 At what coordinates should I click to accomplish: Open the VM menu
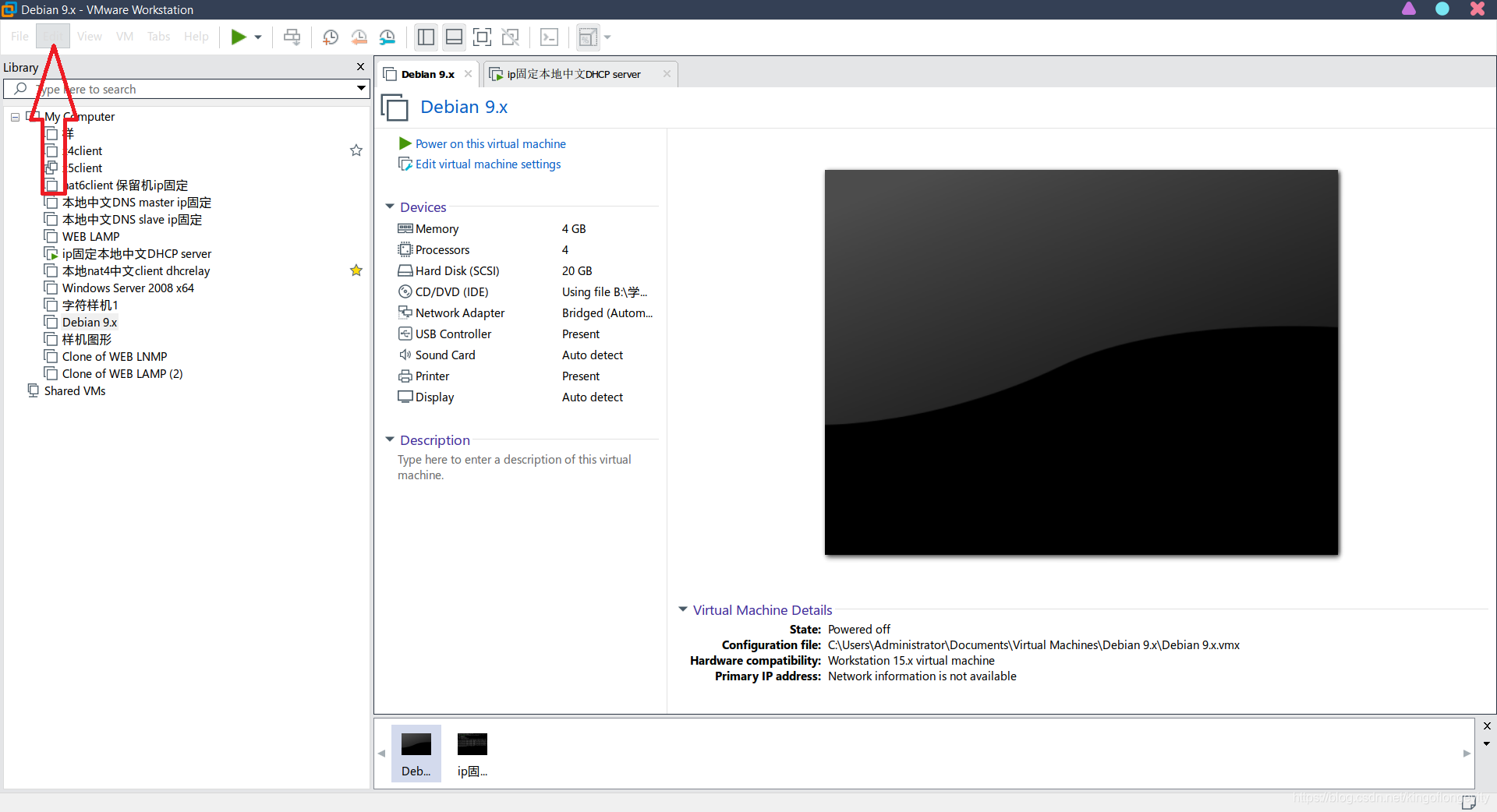tap(125, 36)
